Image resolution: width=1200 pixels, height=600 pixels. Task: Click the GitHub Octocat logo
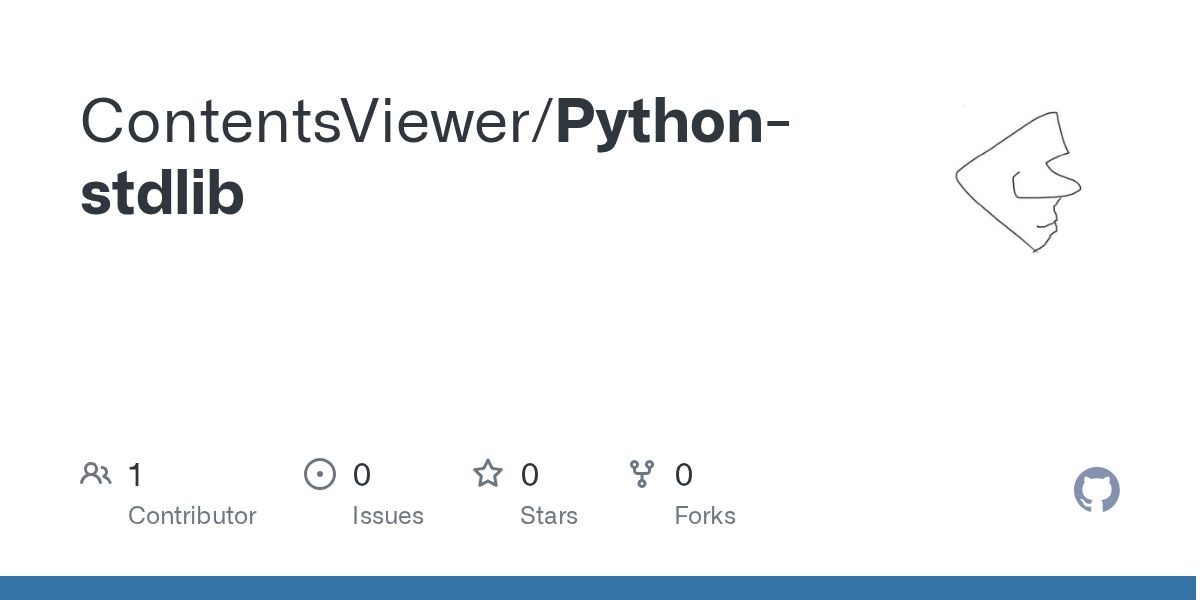point(1097,490)
